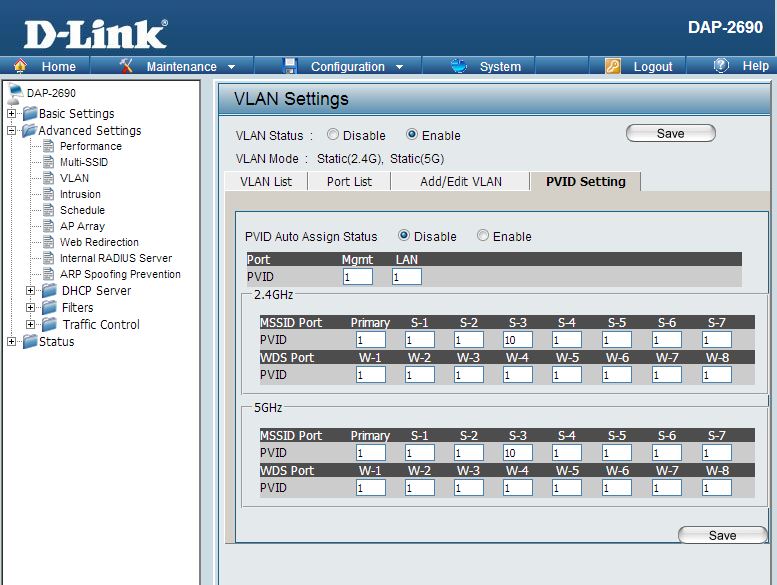Click the System computer icon
This screenshot has width=777, height=585.
click(459, 66)
